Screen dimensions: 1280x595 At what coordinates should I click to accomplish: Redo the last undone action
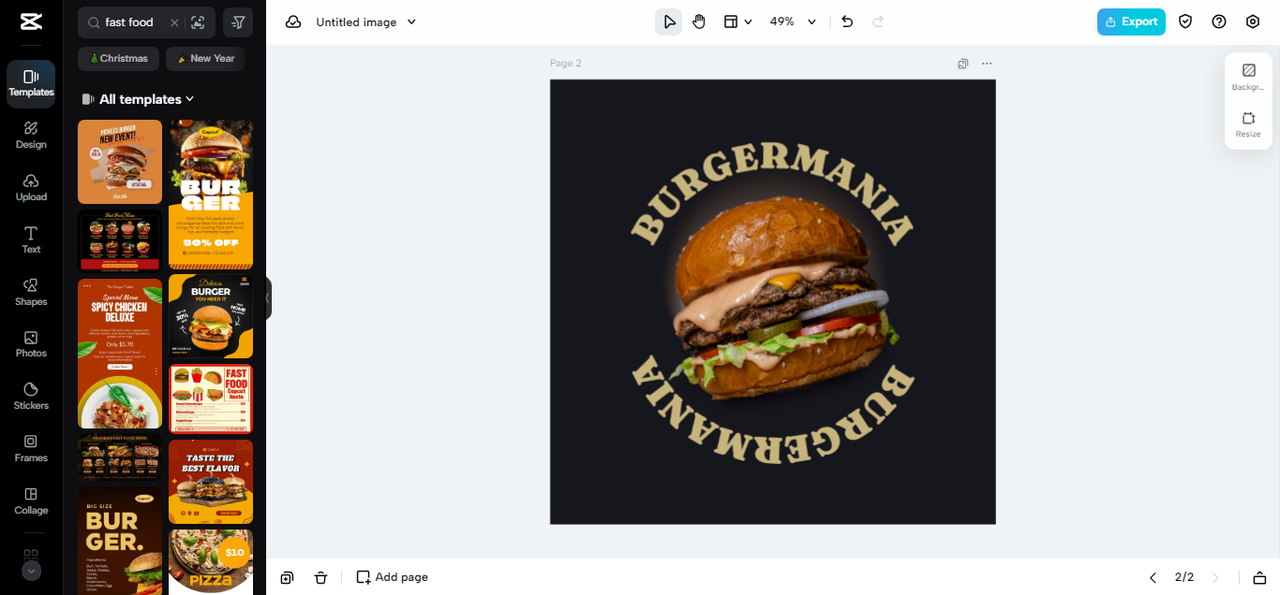coord(878,22)
